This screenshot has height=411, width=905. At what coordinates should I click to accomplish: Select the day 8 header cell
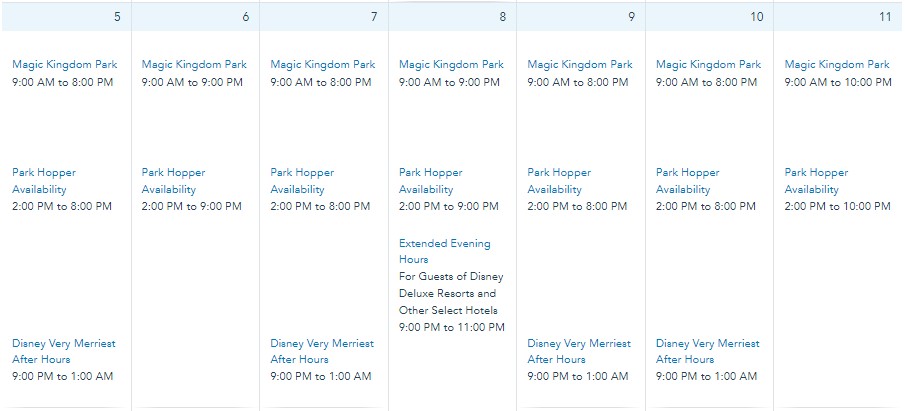(452, 17)
